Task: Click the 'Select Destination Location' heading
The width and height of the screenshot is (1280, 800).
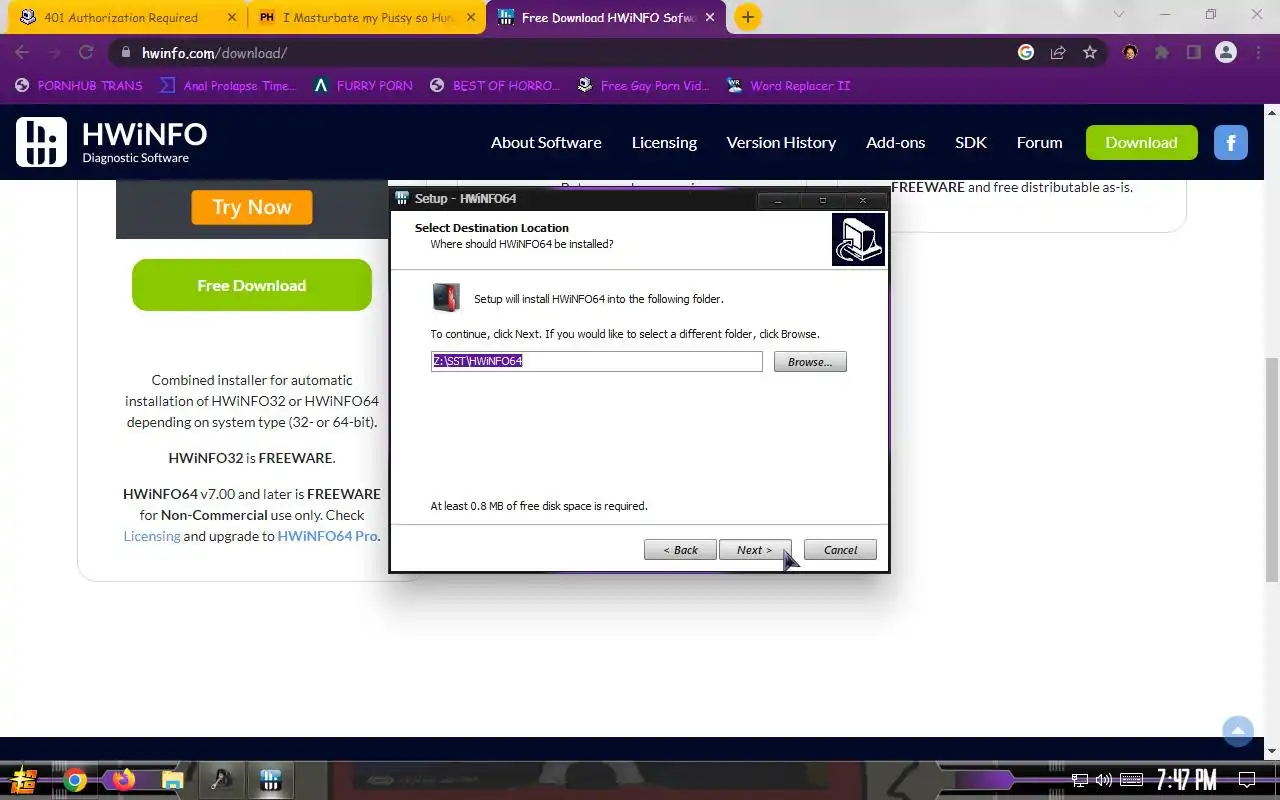Action: [x=492, y=228]
